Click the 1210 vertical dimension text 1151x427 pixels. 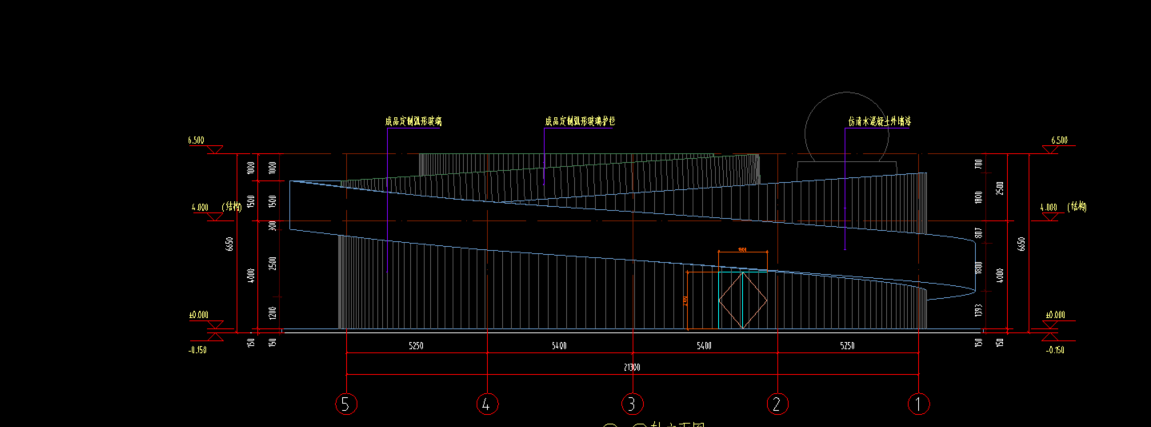pyautogui.click(x=272, y=313)
